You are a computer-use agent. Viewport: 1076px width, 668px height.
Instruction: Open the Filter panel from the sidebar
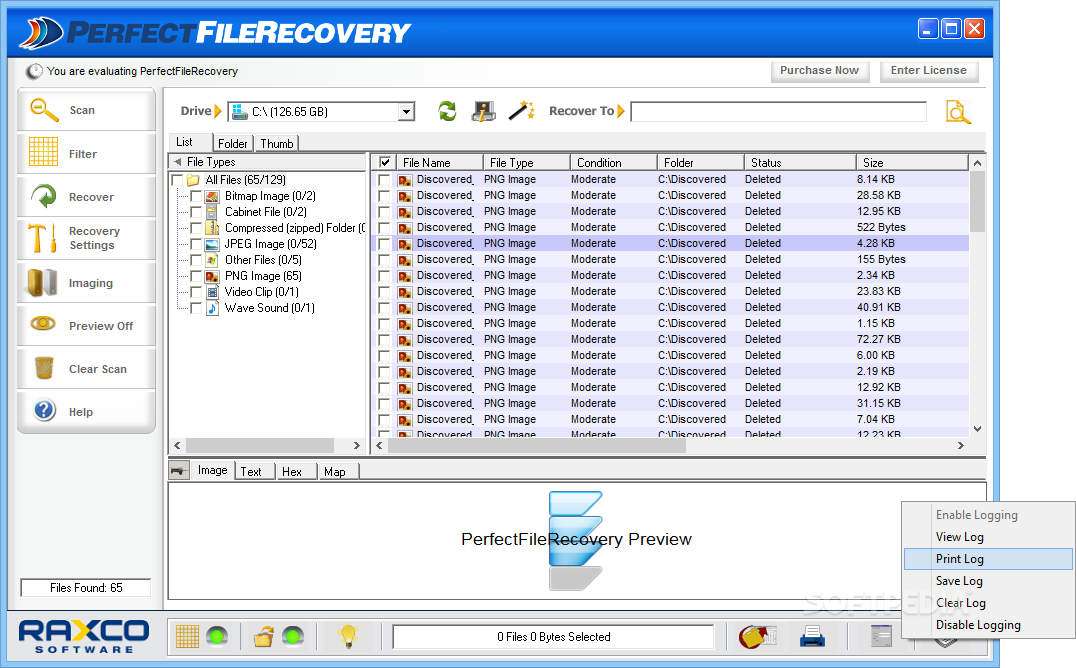tap(86, 153)
